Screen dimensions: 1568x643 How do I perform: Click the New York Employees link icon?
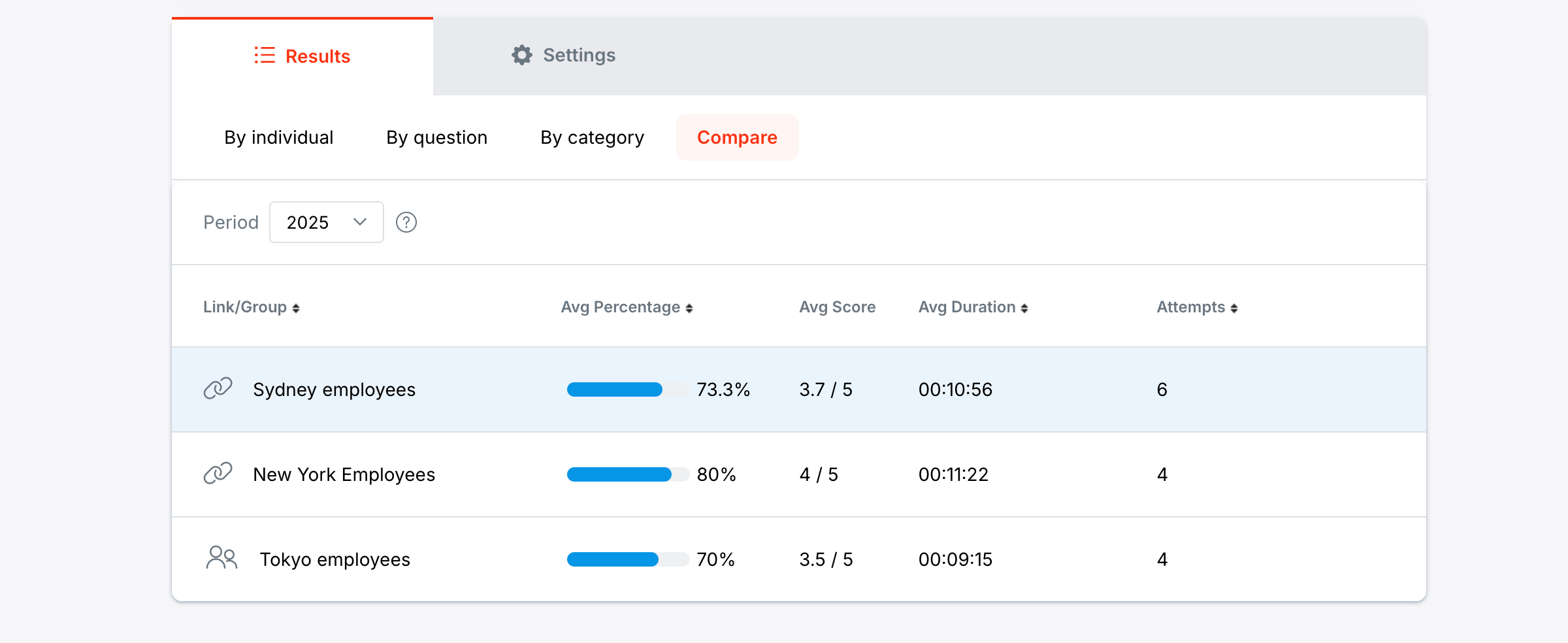(218, 474)
